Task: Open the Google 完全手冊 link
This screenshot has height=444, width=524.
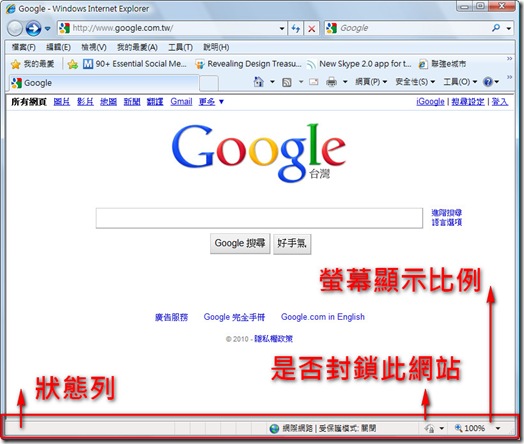Action: 234,317
